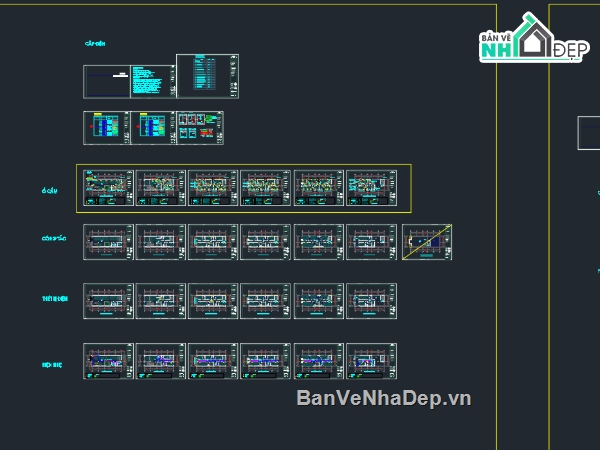Open the detail sheet with red and green details
This screenshot has width=600, height=450.
click(x=198, y=128)
